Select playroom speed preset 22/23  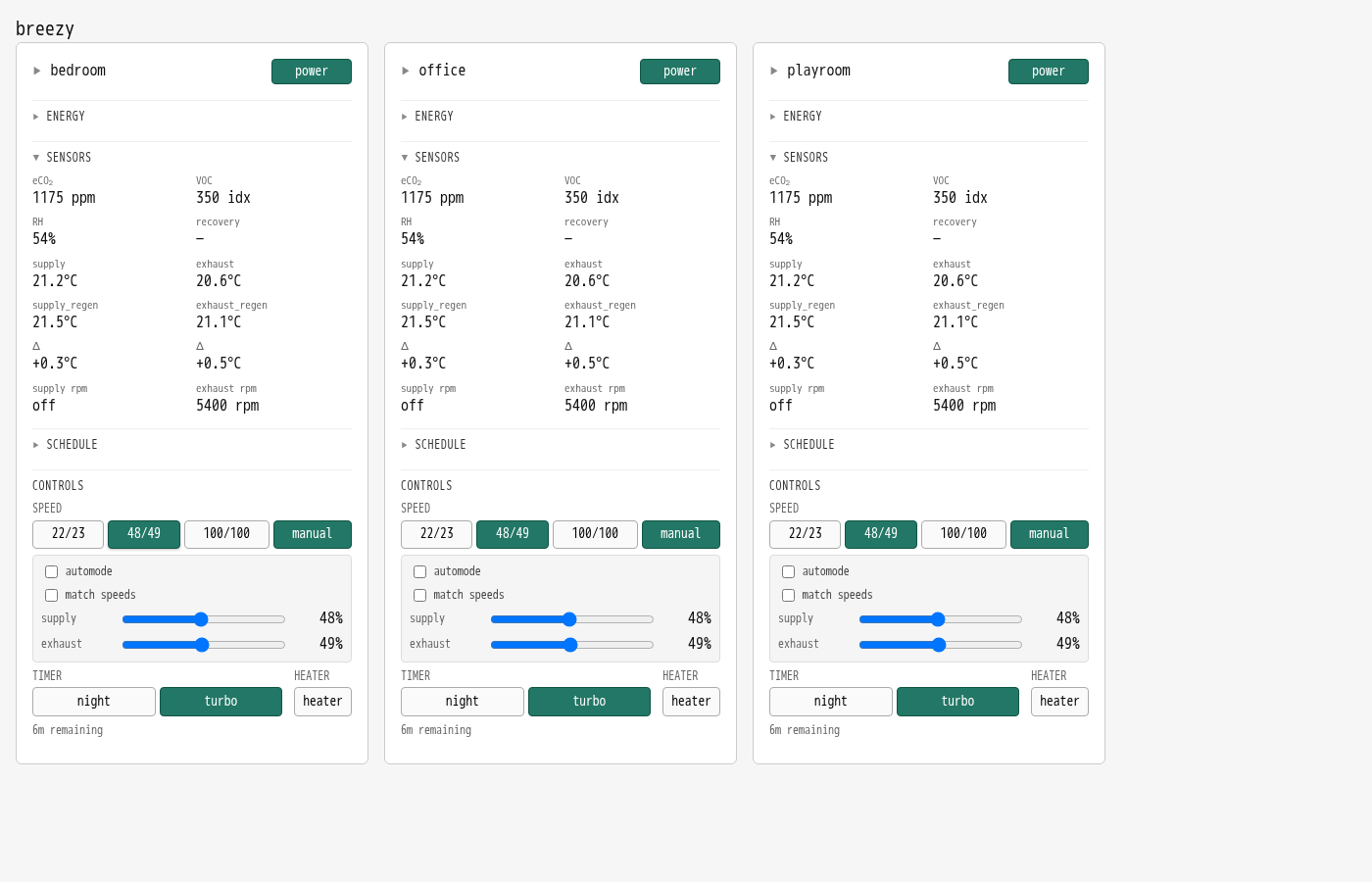click(x=806, y=534)
